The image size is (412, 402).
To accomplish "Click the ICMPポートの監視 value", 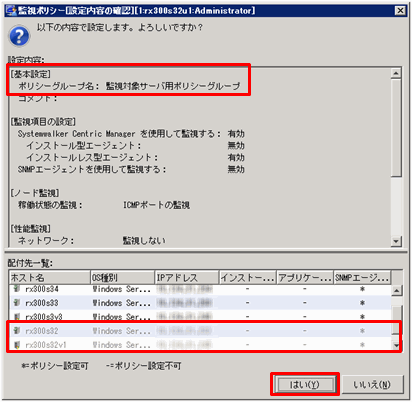I will point(156,205).
